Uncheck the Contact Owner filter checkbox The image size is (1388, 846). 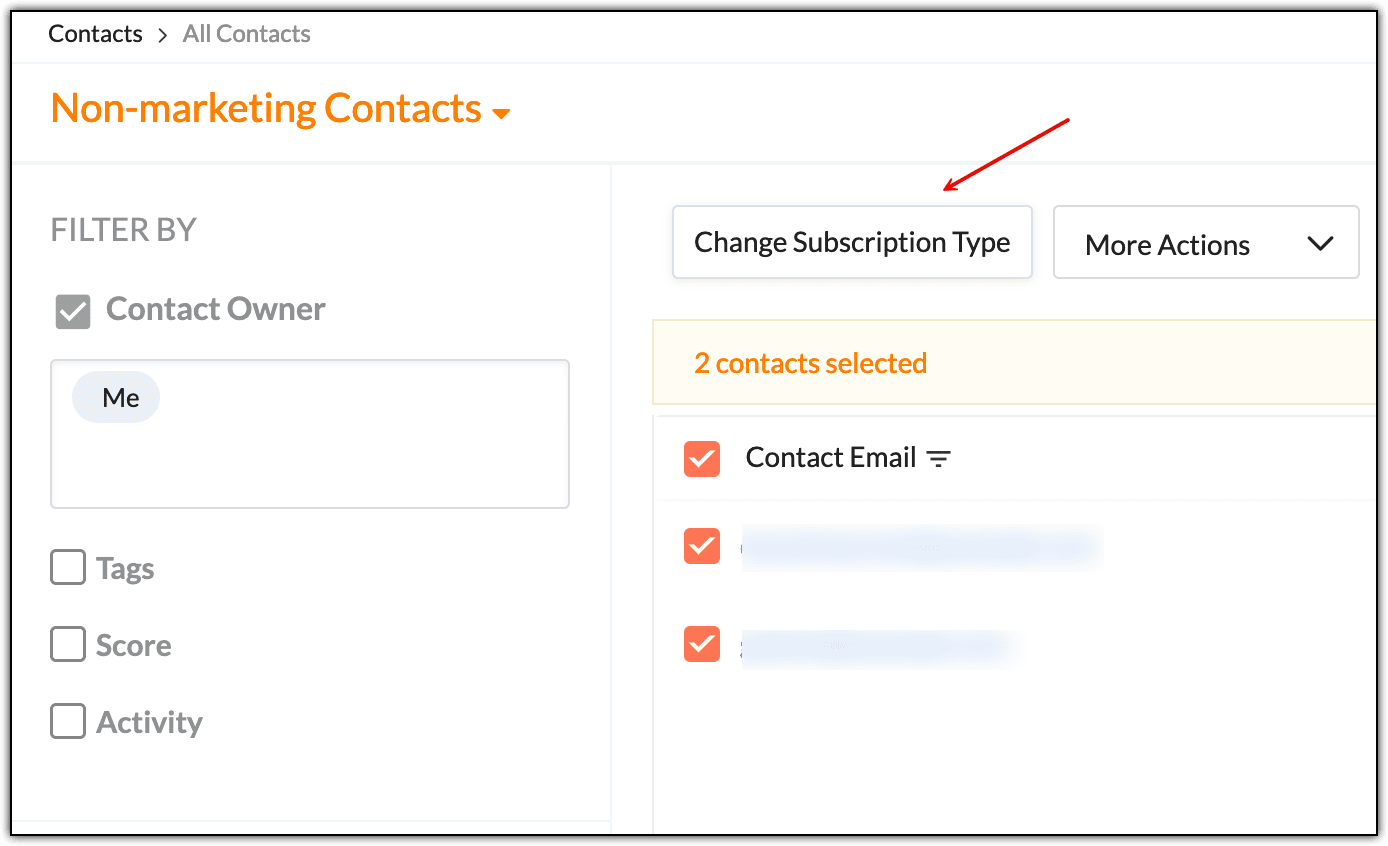coord(73,311)
